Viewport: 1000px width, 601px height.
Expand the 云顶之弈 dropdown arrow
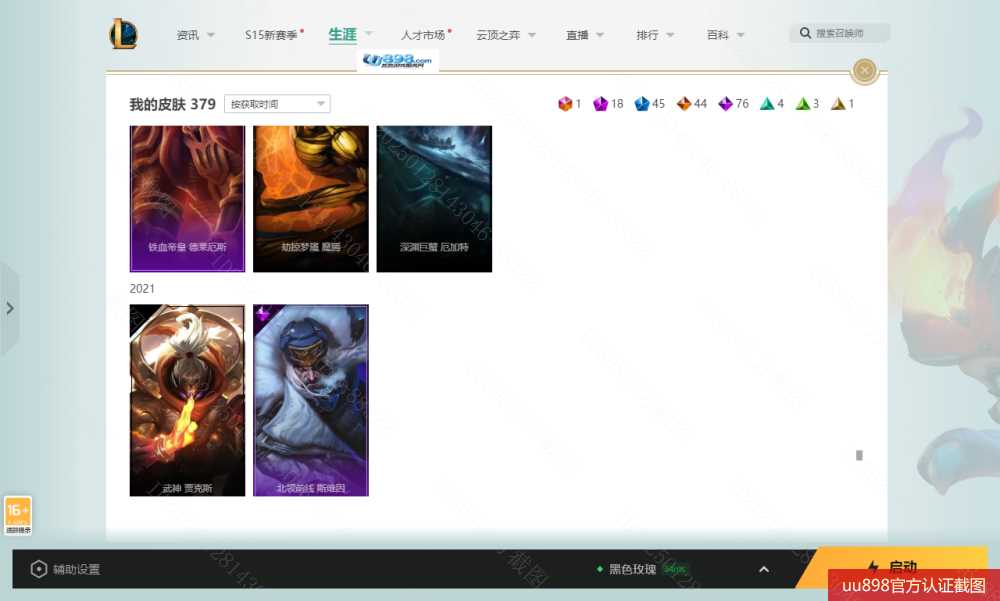click(532, 35)
